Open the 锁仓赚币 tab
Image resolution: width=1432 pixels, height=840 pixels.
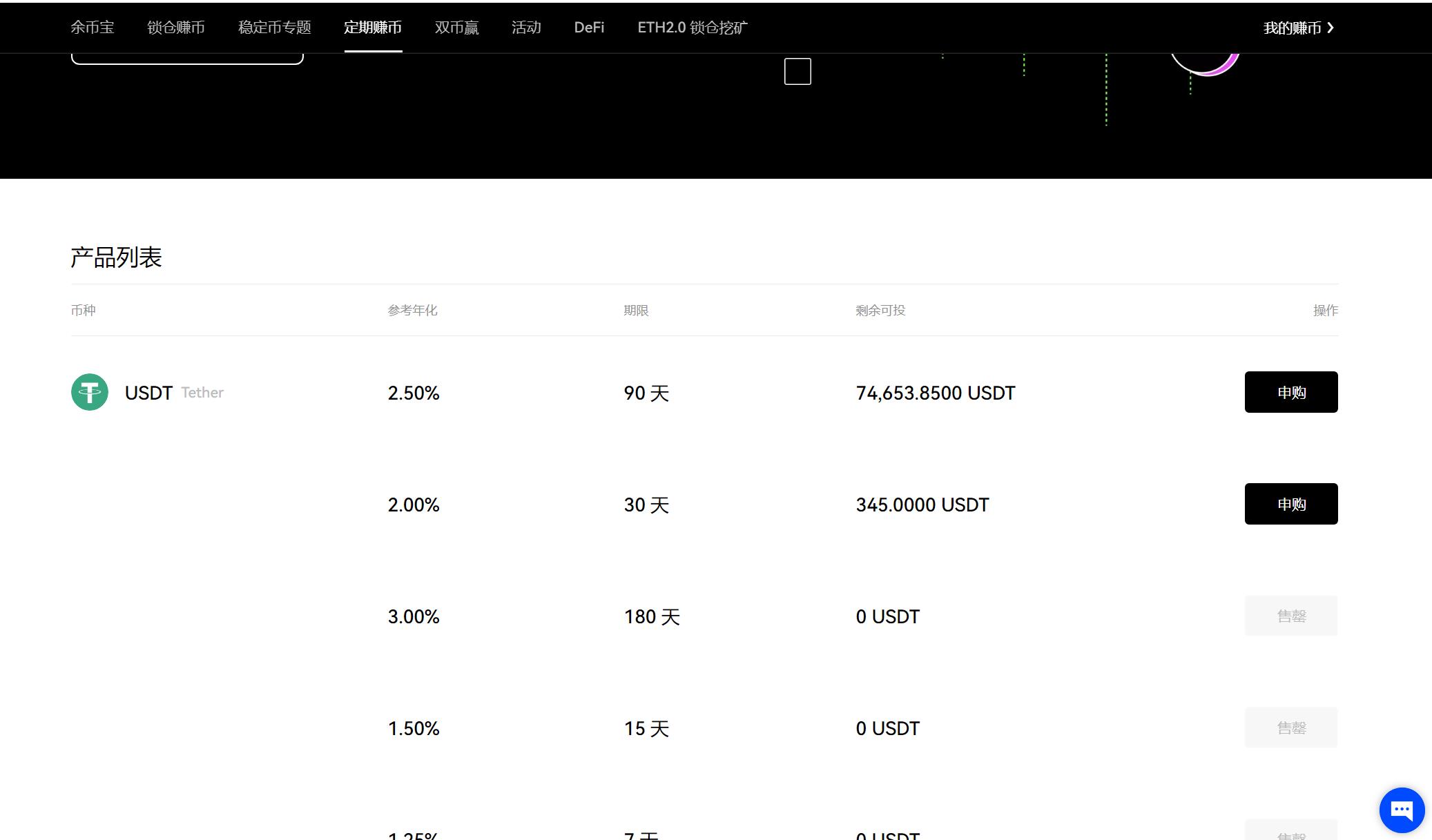pyautogui.click(x=176, y=28)
